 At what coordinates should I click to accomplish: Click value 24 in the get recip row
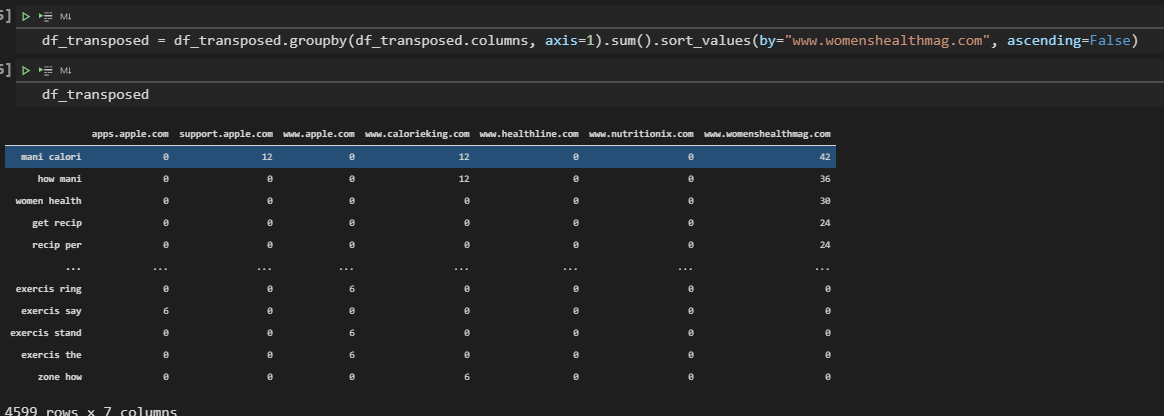pyautogui.click(x=825, y=223)
